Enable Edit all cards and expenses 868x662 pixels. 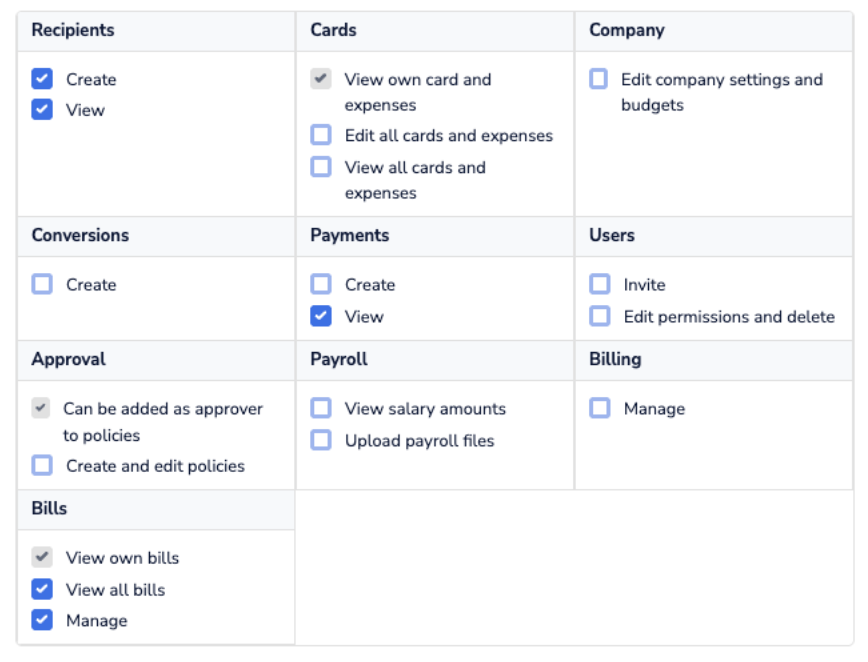(321, 135)
